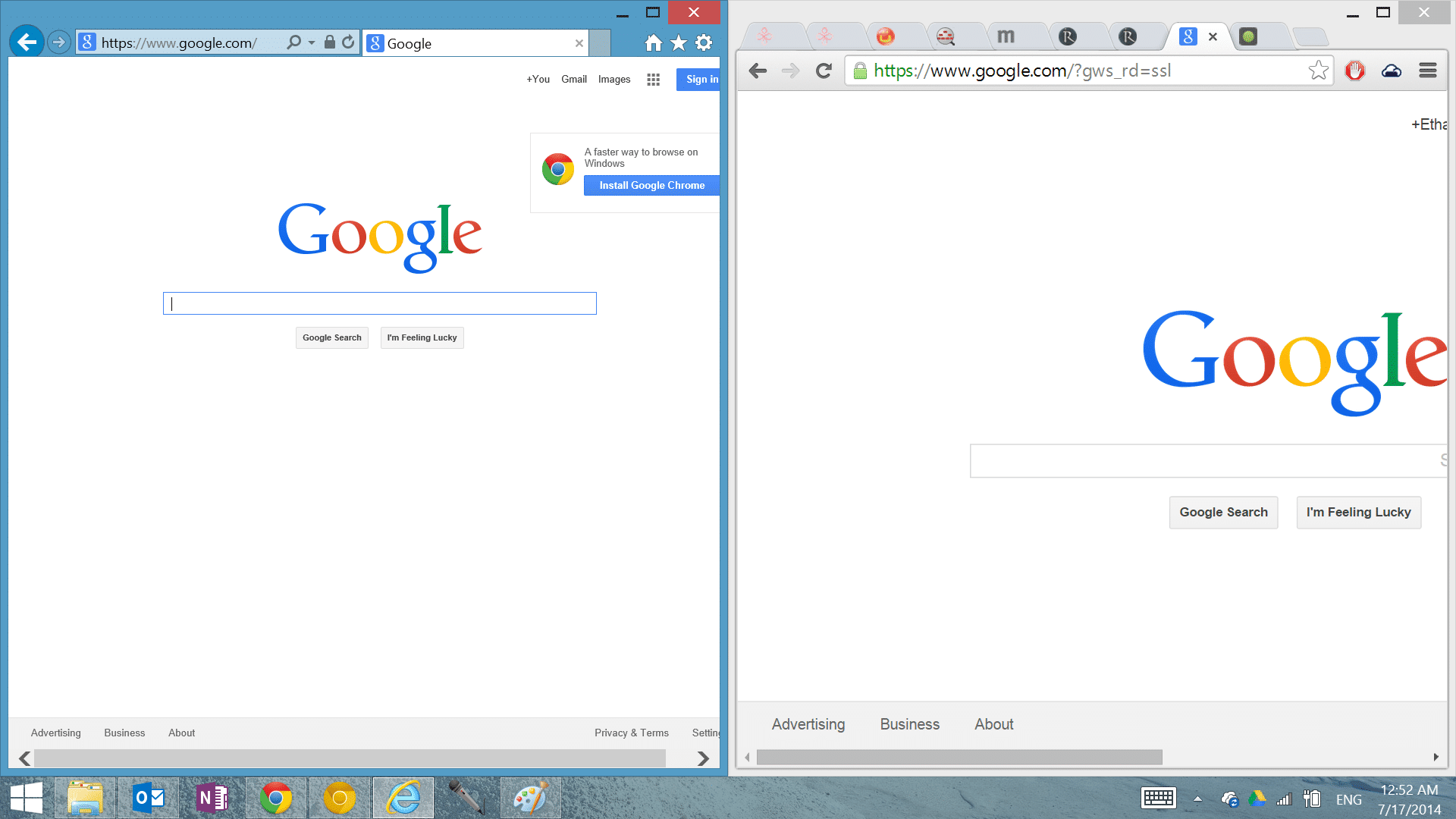Click the Chrome URL omnibox
This screenshot has width=1456, height=819.
1088,71
